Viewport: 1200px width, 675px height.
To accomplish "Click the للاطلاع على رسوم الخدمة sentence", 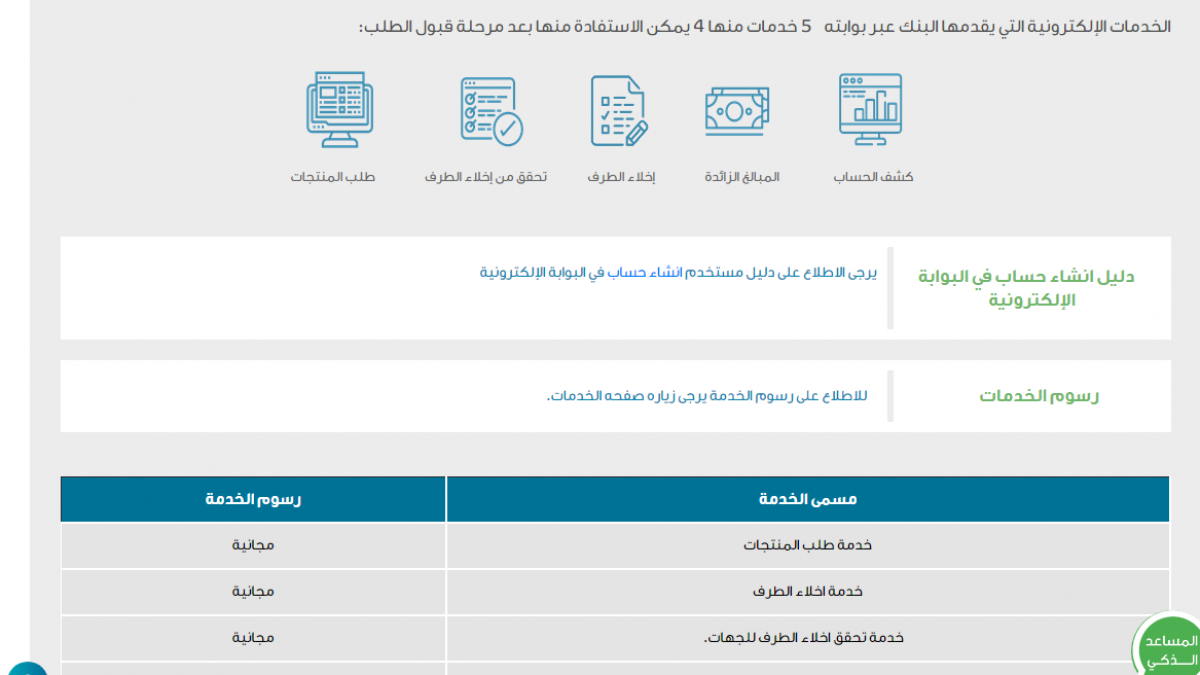I will [707, 396].
